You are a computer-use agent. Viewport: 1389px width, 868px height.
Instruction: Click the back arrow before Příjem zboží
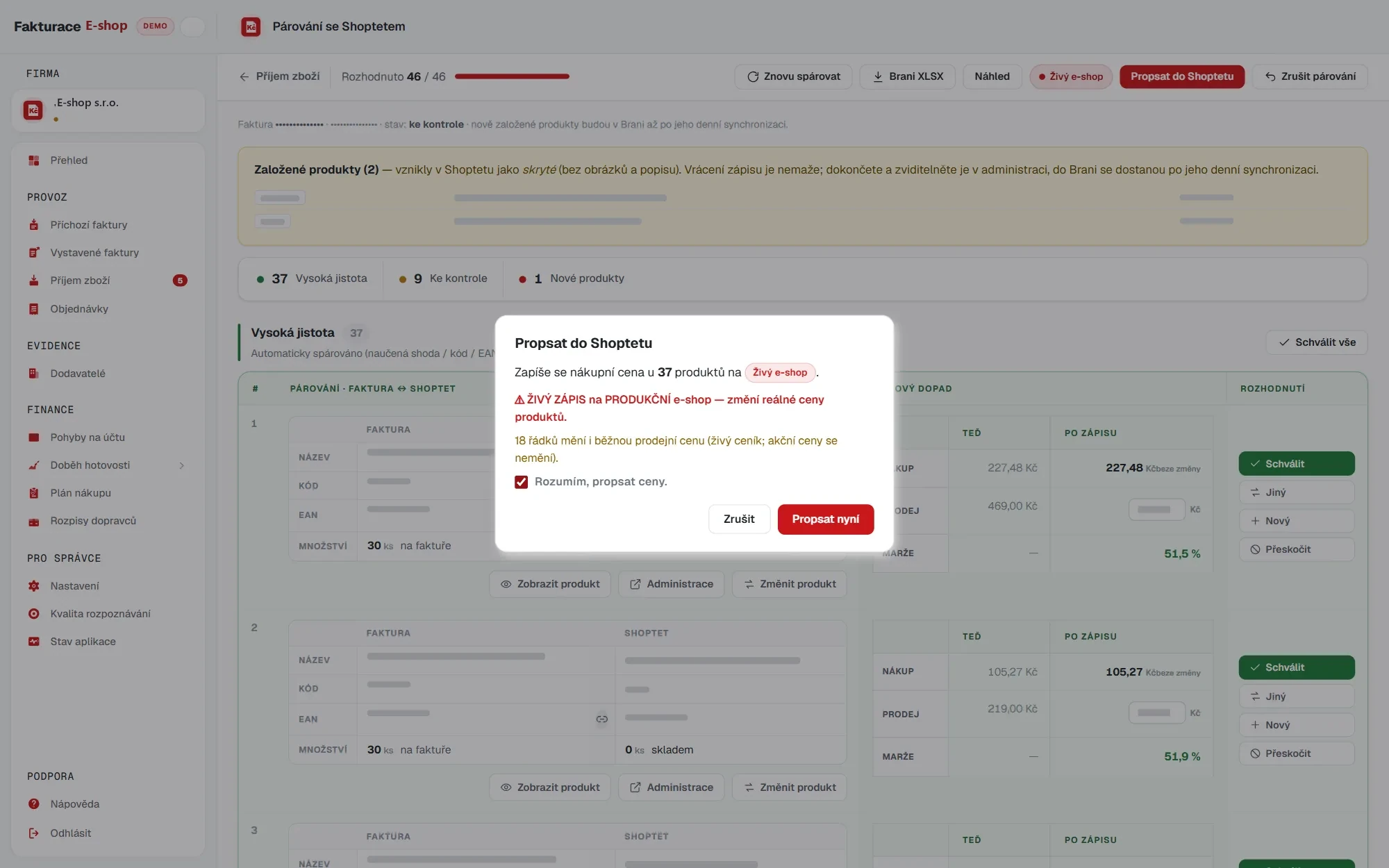(x=244, y=76)
